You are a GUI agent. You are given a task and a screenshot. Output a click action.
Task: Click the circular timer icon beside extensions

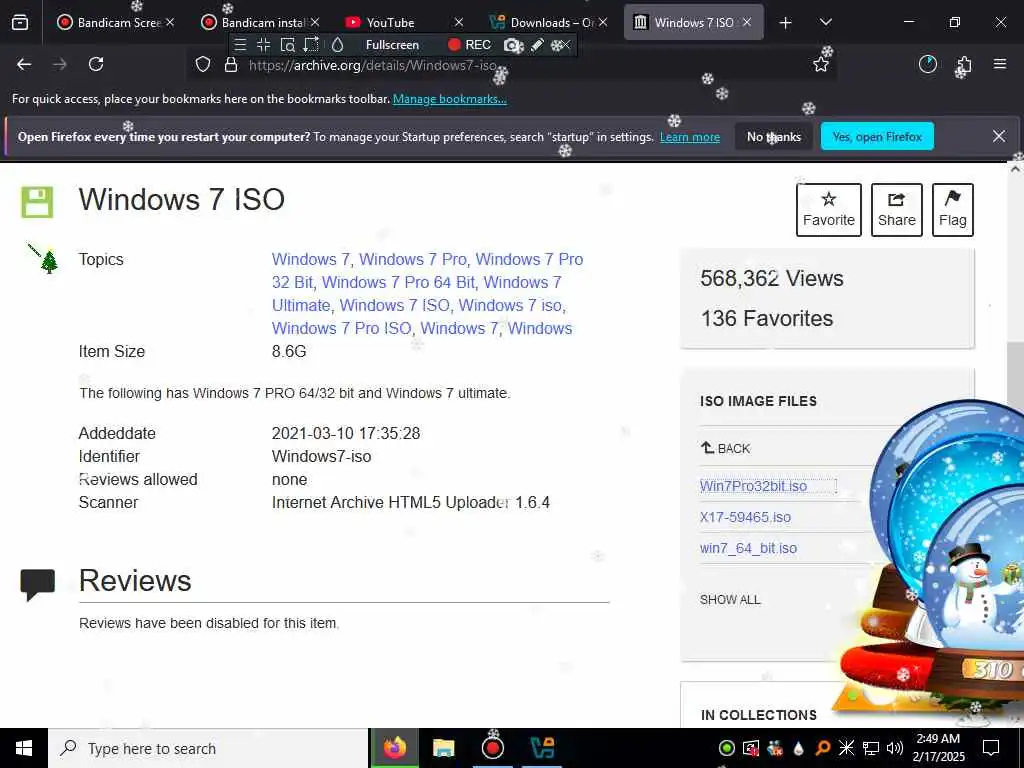point(927,64)
